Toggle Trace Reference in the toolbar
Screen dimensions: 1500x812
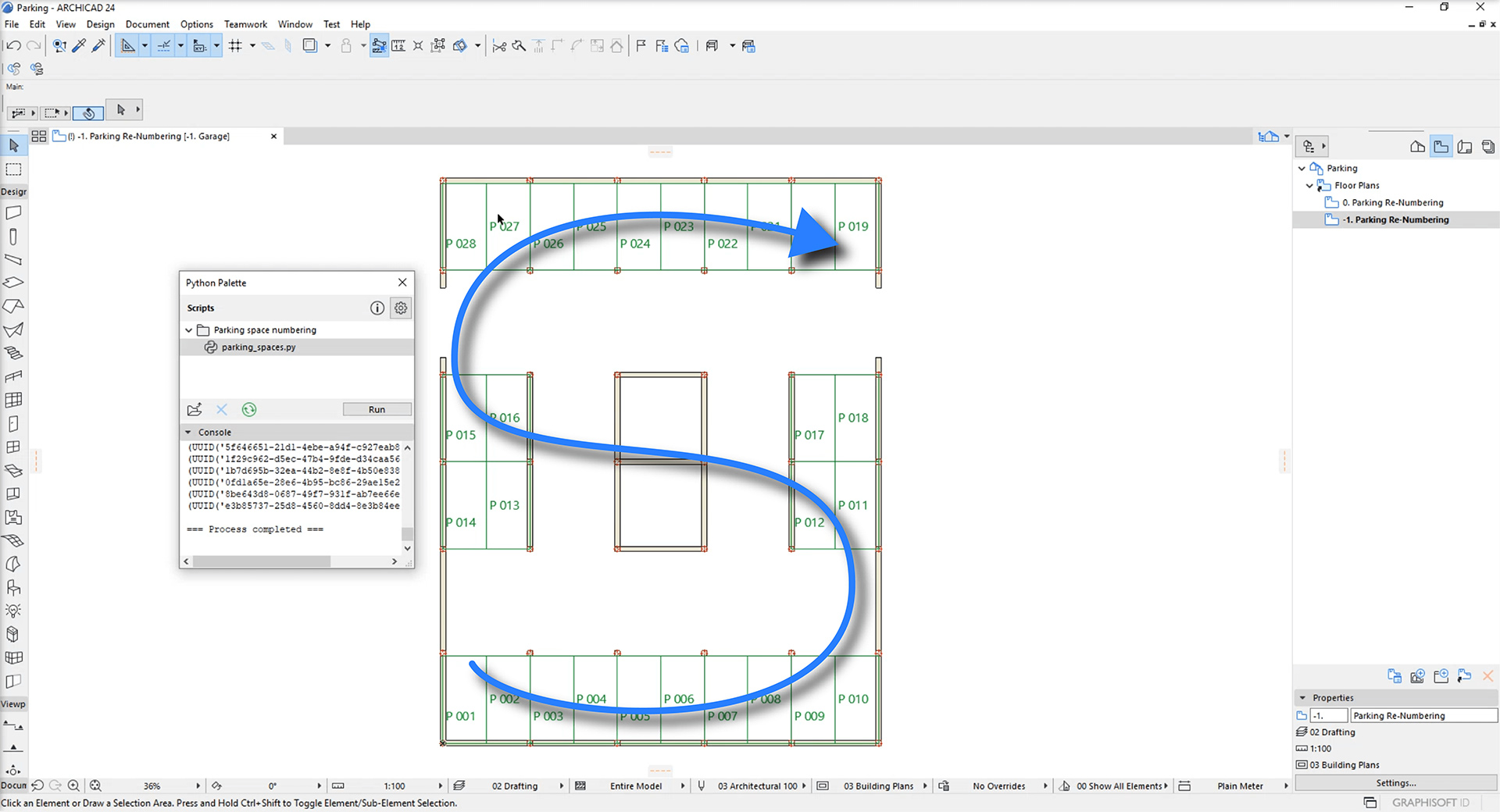[x=312, y=45]
